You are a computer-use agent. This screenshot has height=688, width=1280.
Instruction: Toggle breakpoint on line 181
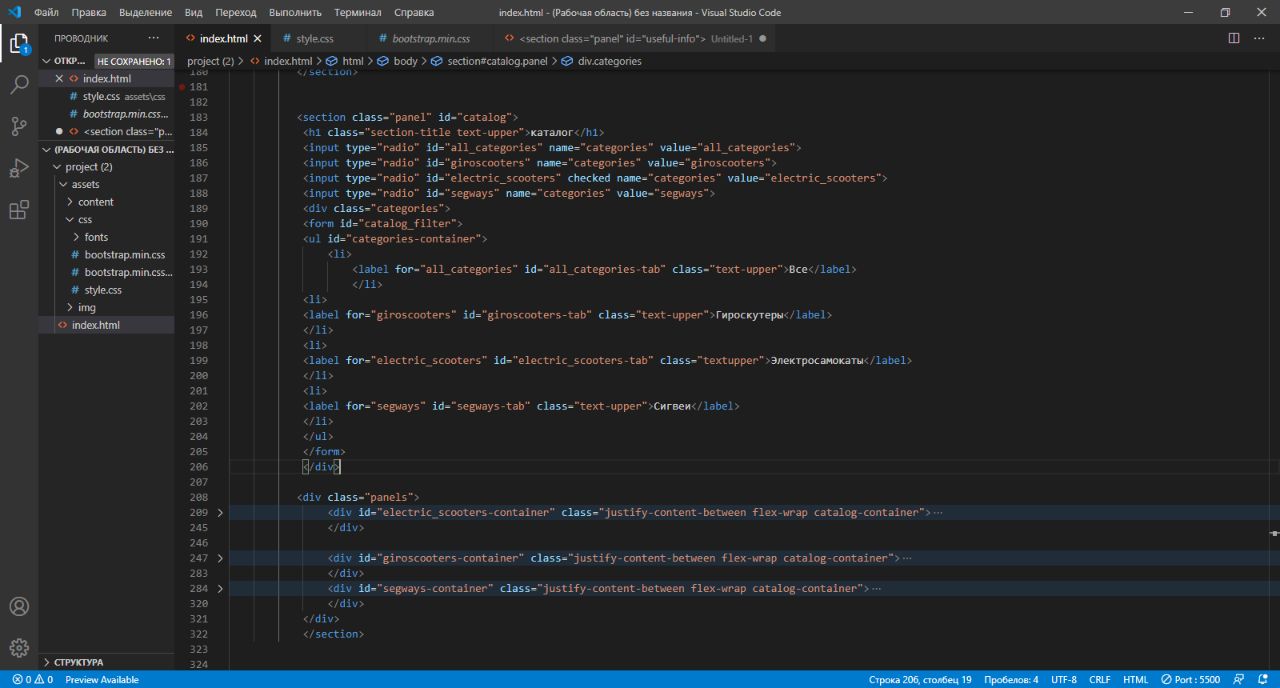[182, 87]
